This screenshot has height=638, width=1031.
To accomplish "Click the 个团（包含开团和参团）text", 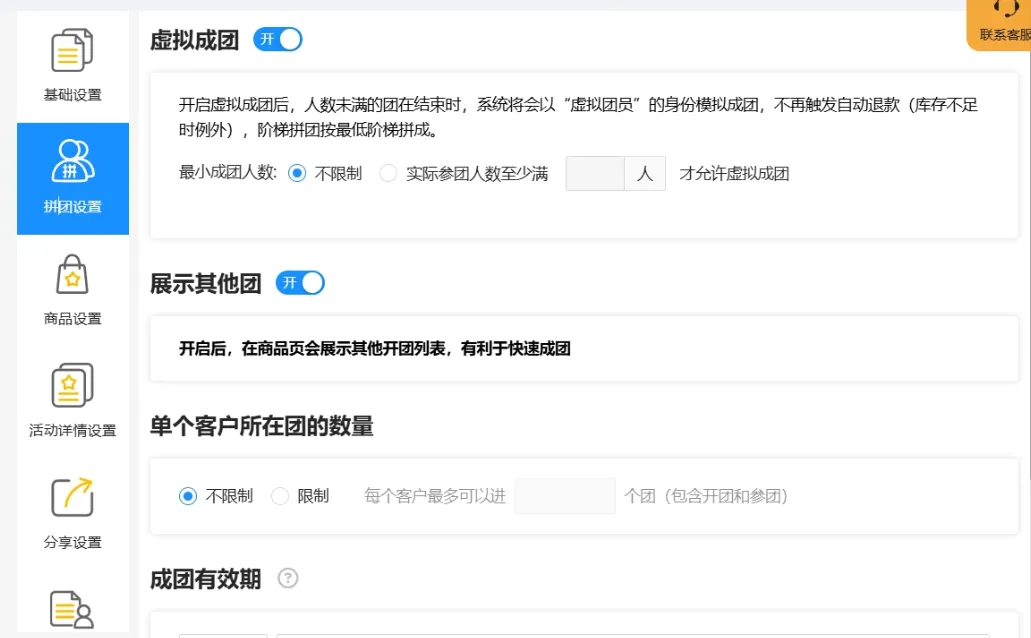I will click(x=706, y=496).
